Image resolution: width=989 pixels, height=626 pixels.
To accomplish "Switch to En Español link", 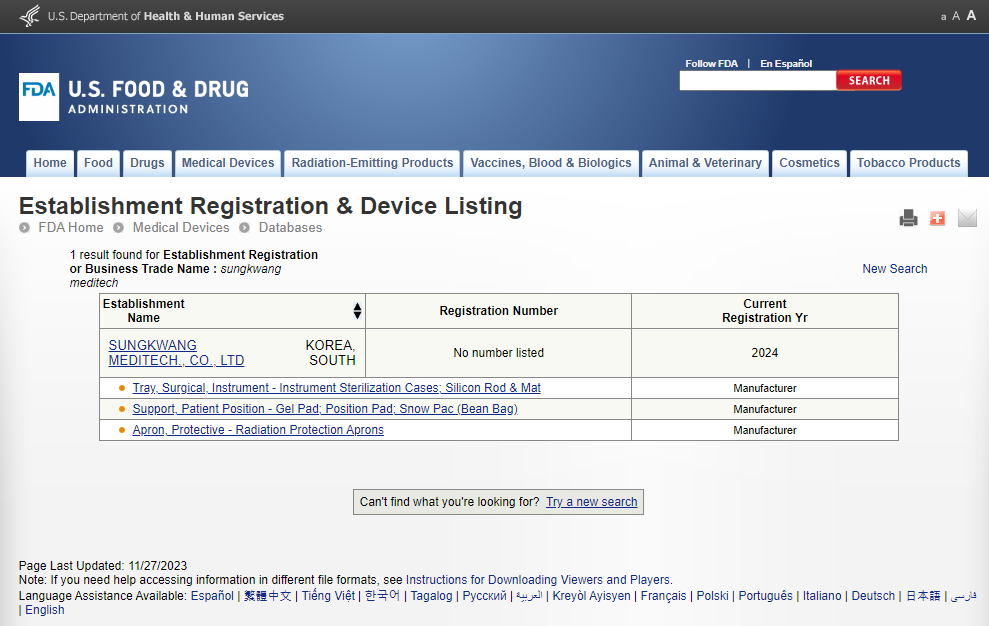I will click(x=786, y=64).
